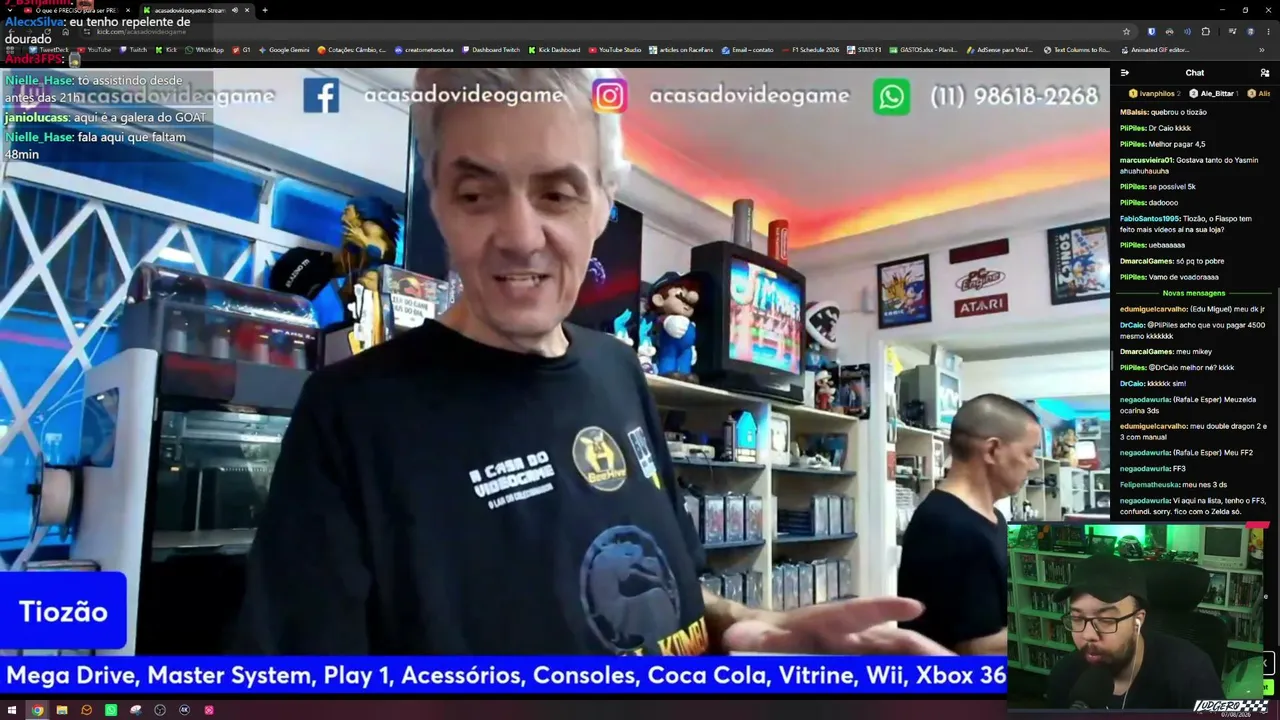The width and height of the screenshot is (1280, 720).
Task: Click the streamer webcam picture-in-picture
Action: click(1138, 618)
